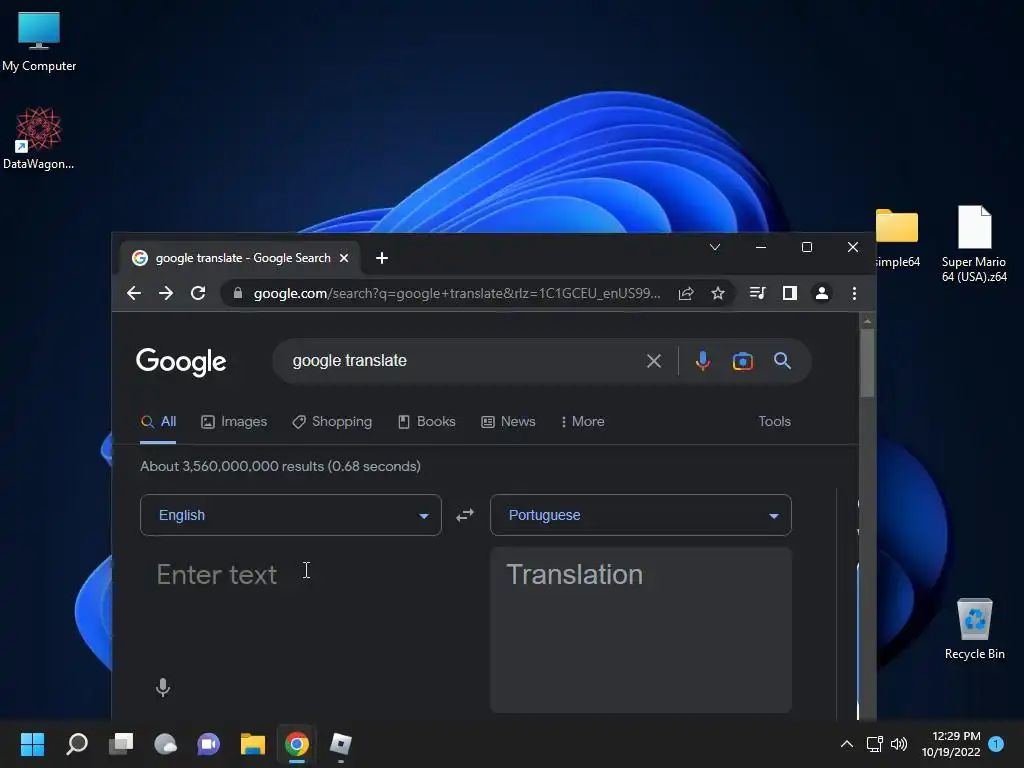This screenshot has height=768, width=1024.
Task: Switch to Images results
Action: pos(234,422)
